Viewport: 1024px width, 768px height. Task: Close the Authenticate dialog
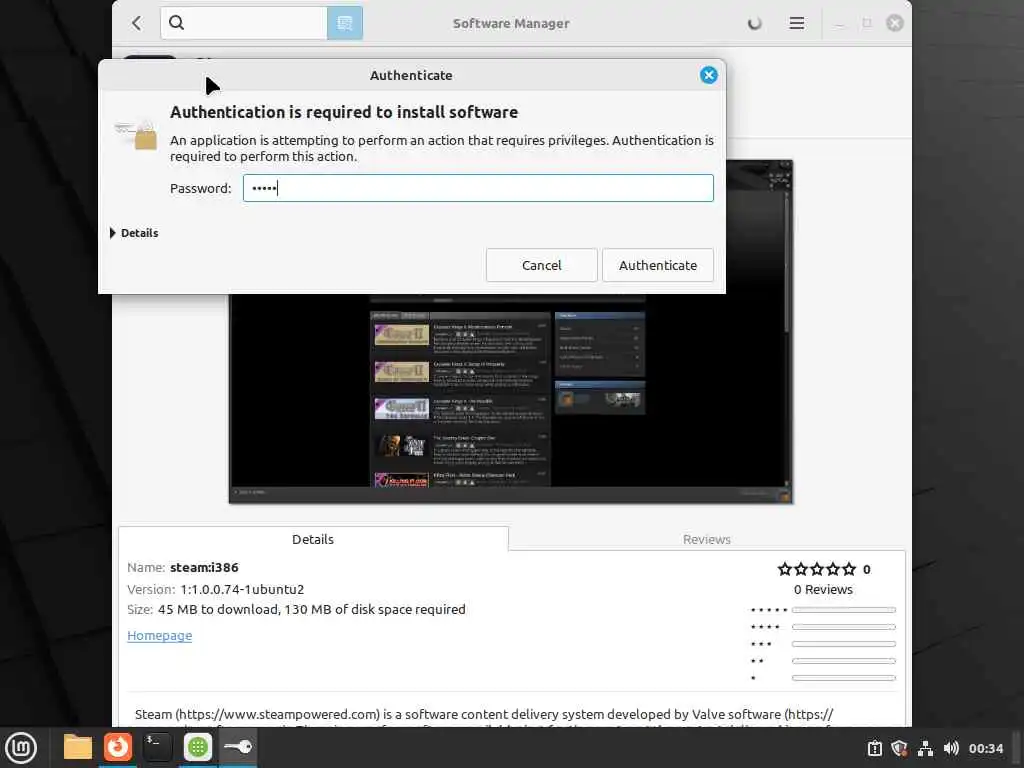709,75
